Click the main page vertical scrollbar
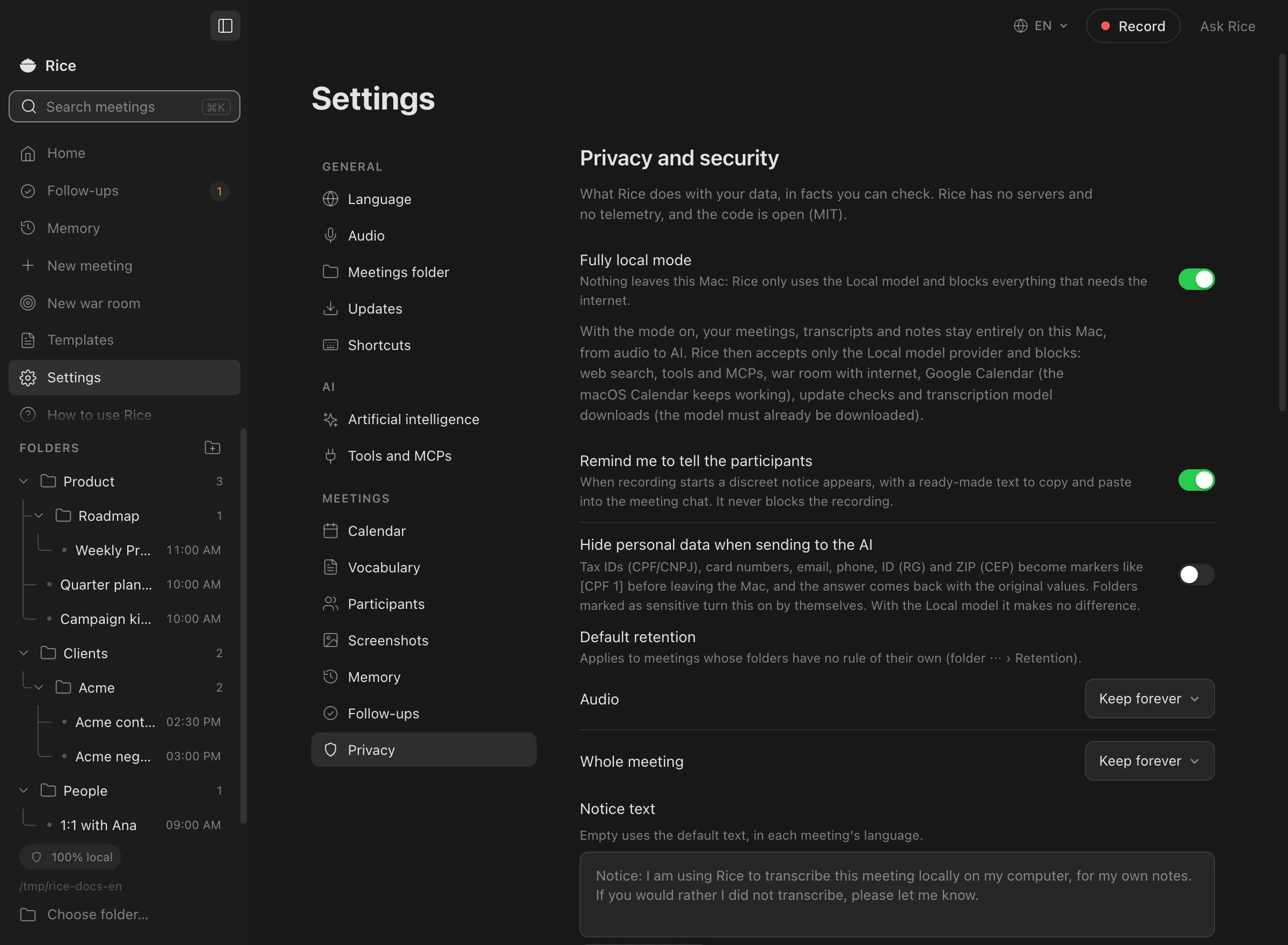Viewport: 1288px width, 945px height. (1282, 231)
